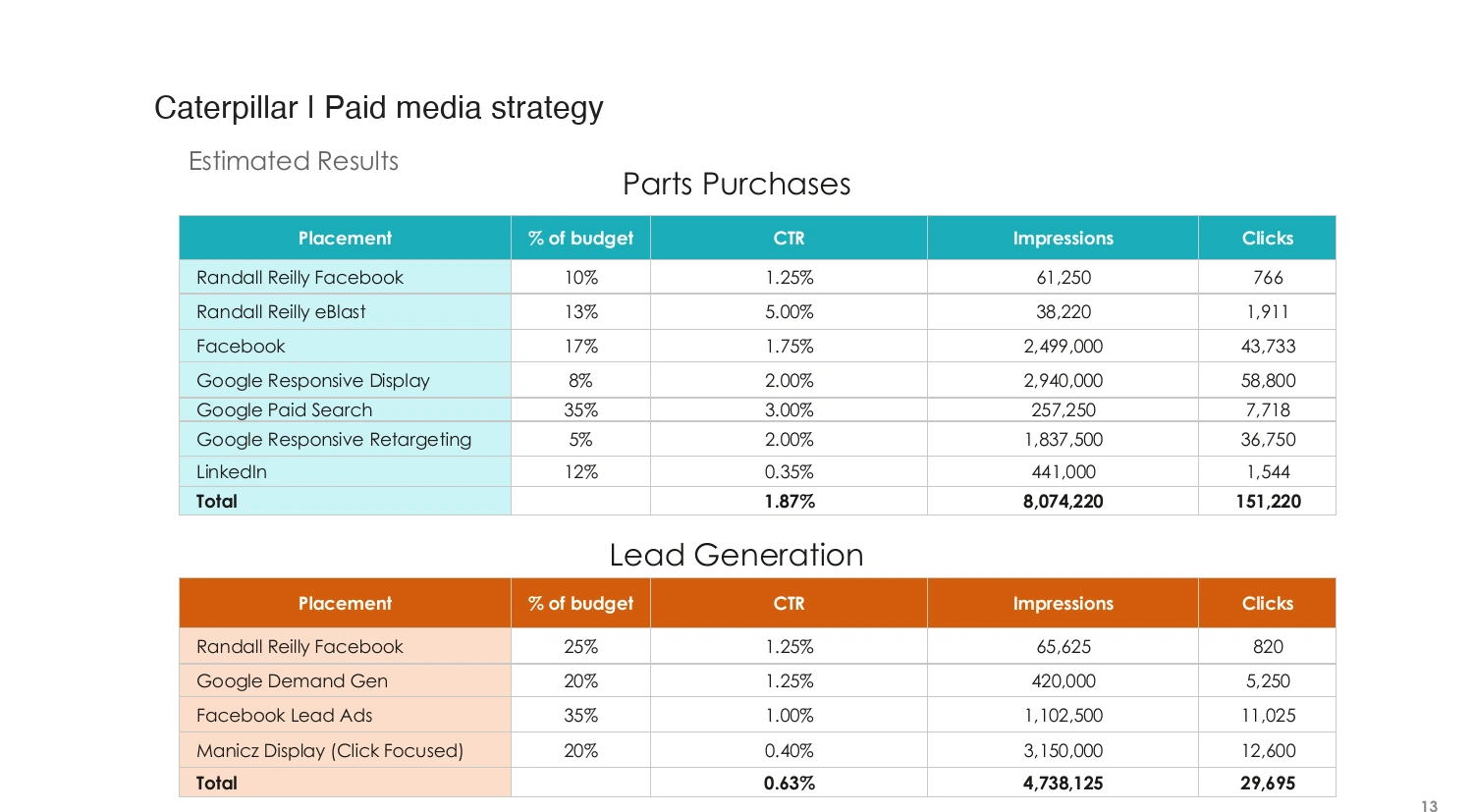This screenshot has height=812, width=1473.
Task: Select the 'Estimated Results' subtitle text
Action: pos(294,161)
